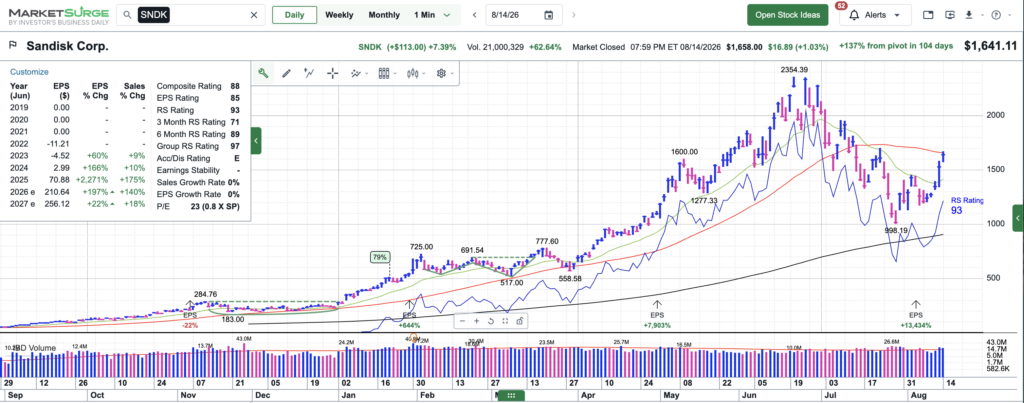Click the download icon
Viewport: 1024px width, 403px height.
968,15
